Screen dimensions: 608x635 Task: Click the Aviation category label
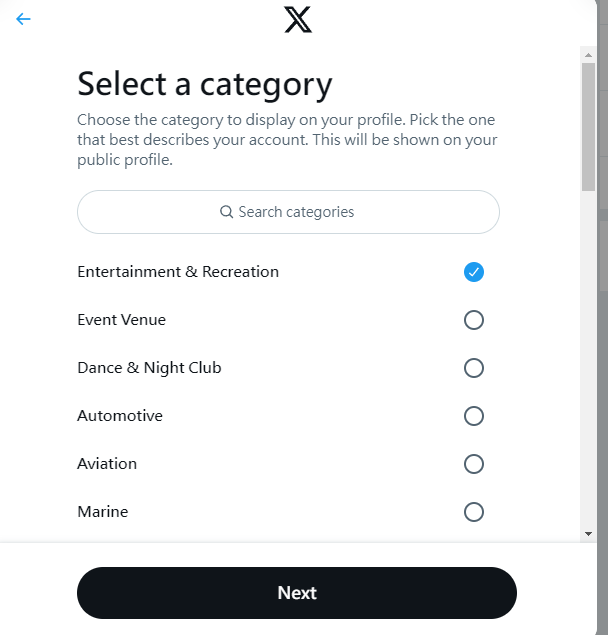pyautogui.click(x=107, y=464)
